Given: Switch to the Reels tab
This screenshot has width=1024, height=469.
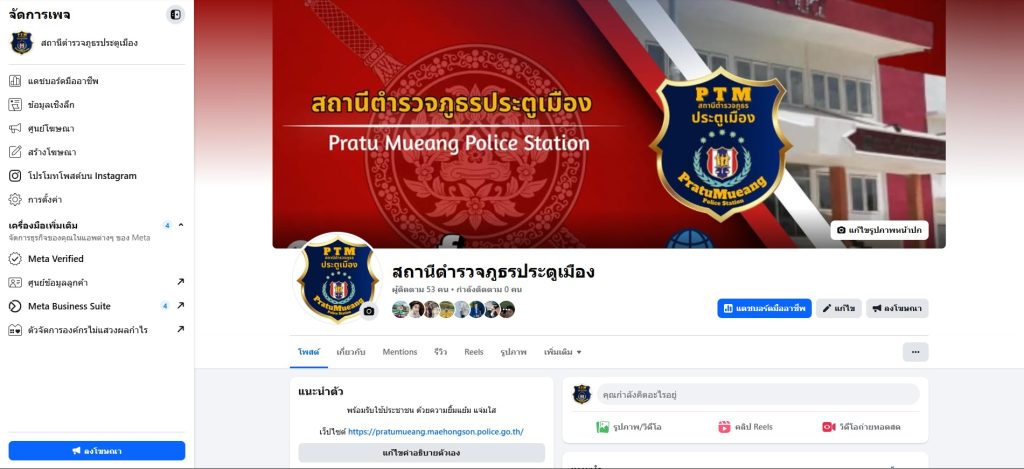Looking at the screenshot, I should (473, 352).
